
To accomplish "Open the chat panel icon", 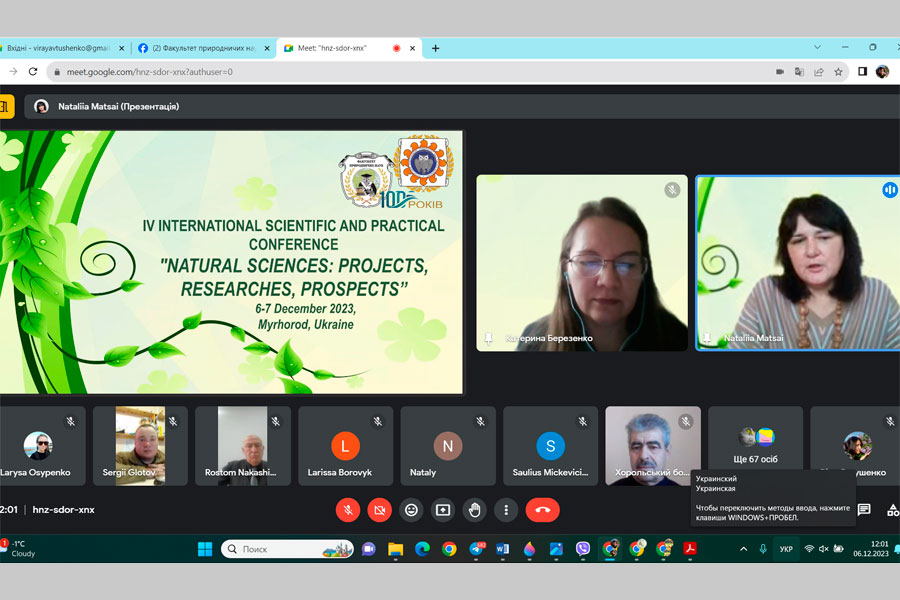I will 864,510.
